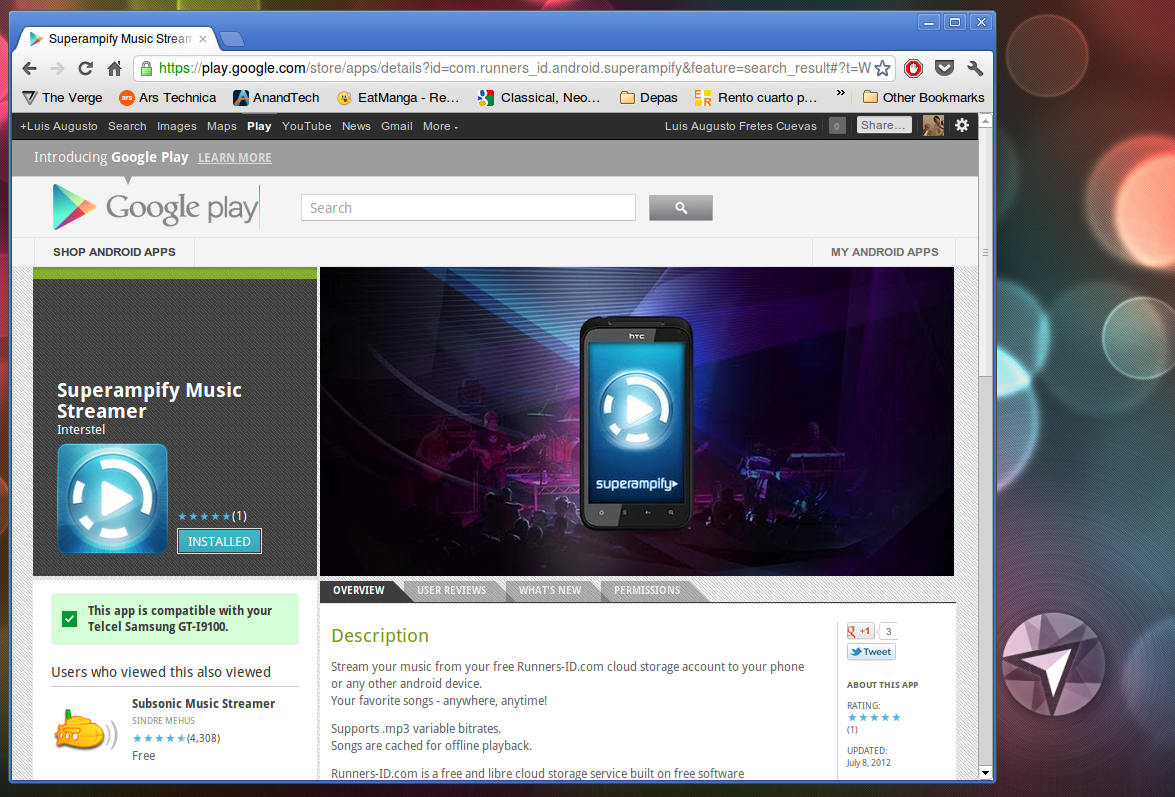Open the SHOP ANDROID APPS tab
The height and width of the screenshot is (797, 1175).
click(114, 252)
